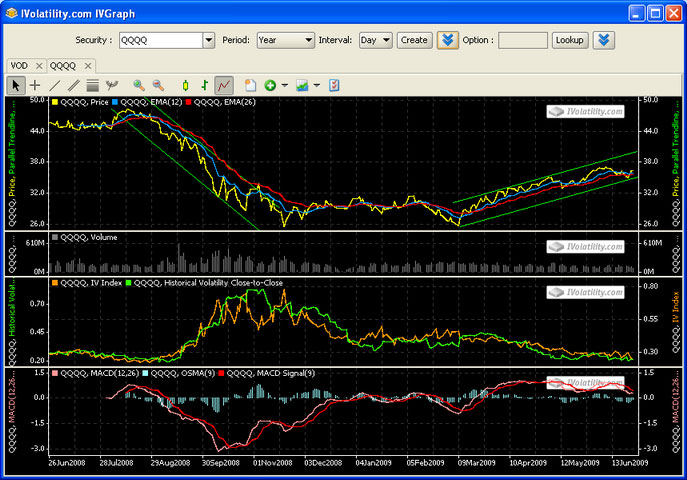This screenshot has height=480, width=687.
Task: Open the Interval dropdown showing Day
Action: tap(375, 40)
